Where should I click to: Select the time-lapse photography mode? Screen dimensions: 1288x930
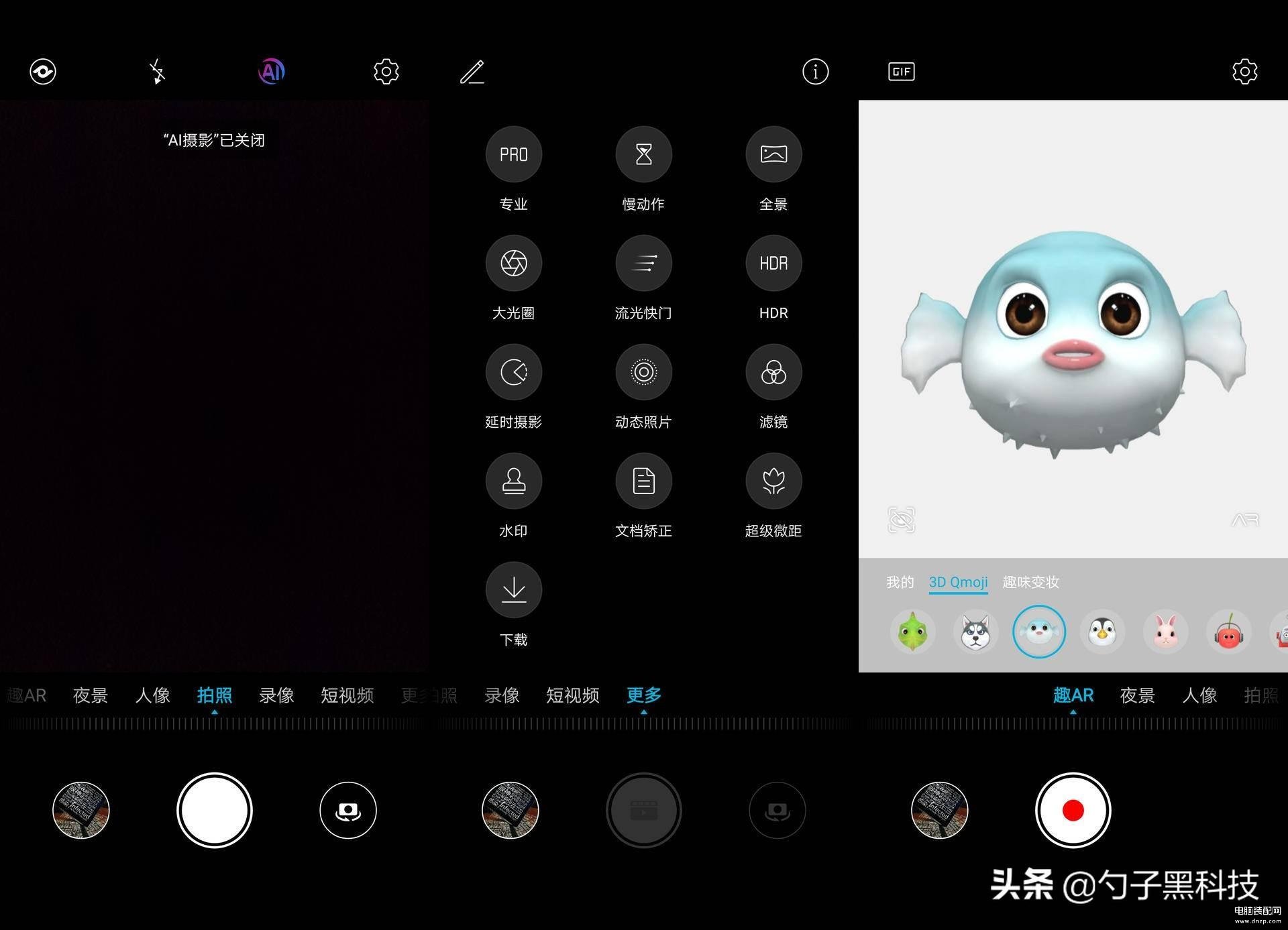(514, 372)
